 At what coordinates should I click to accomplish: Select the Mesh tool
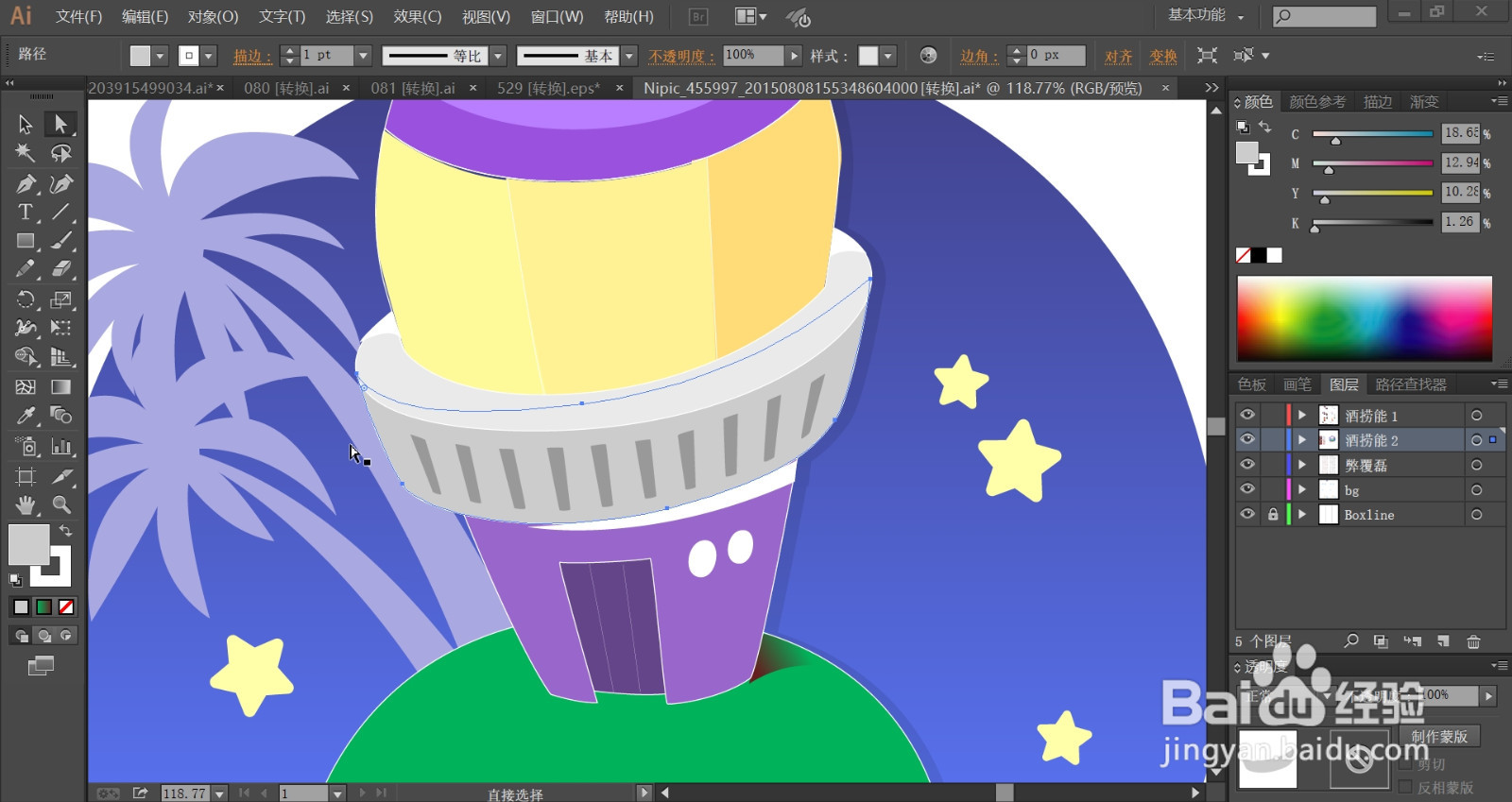[x=26, y=386]
